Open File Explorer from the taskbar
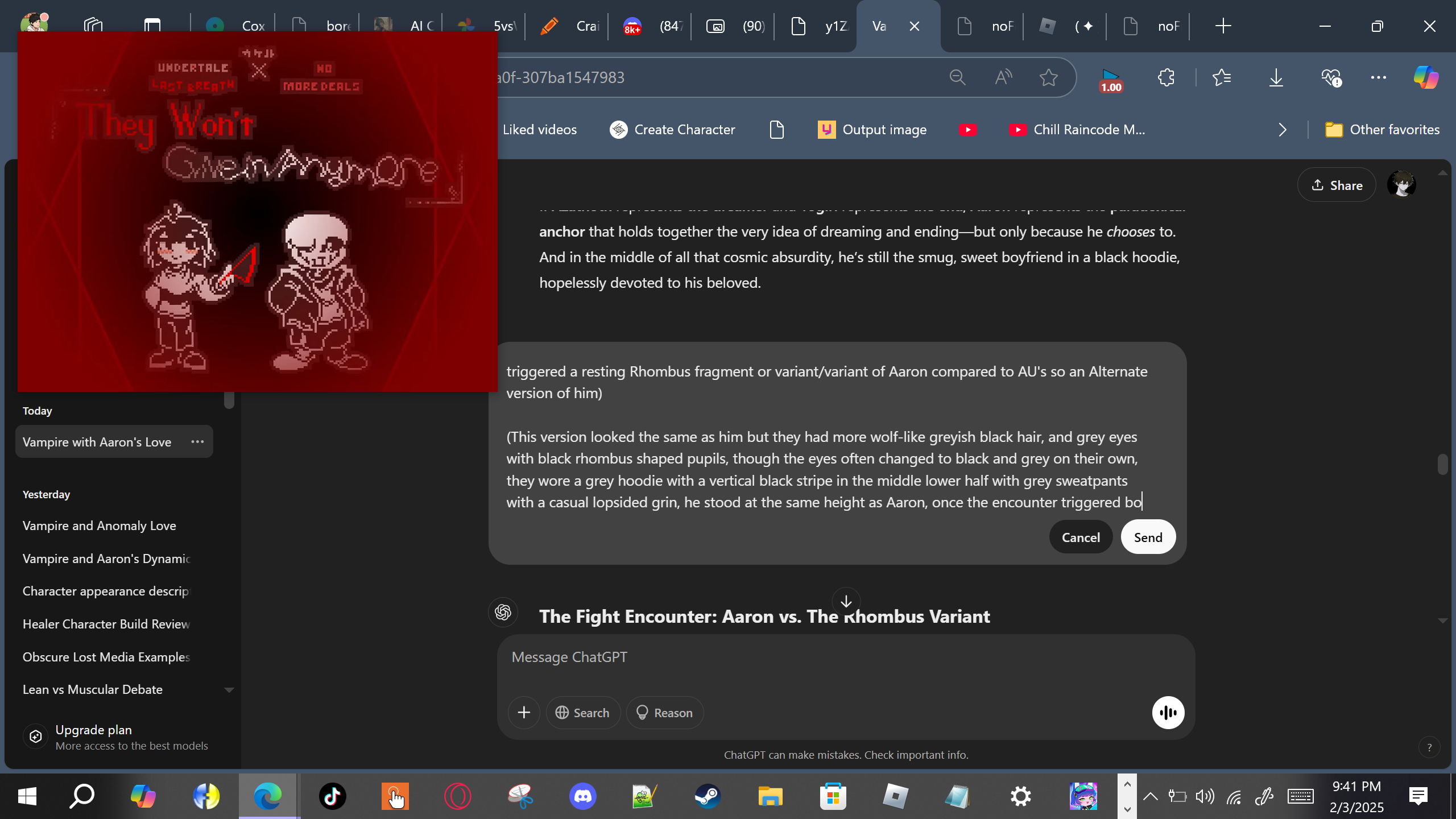1456x819 pixels. coord(770,796)
